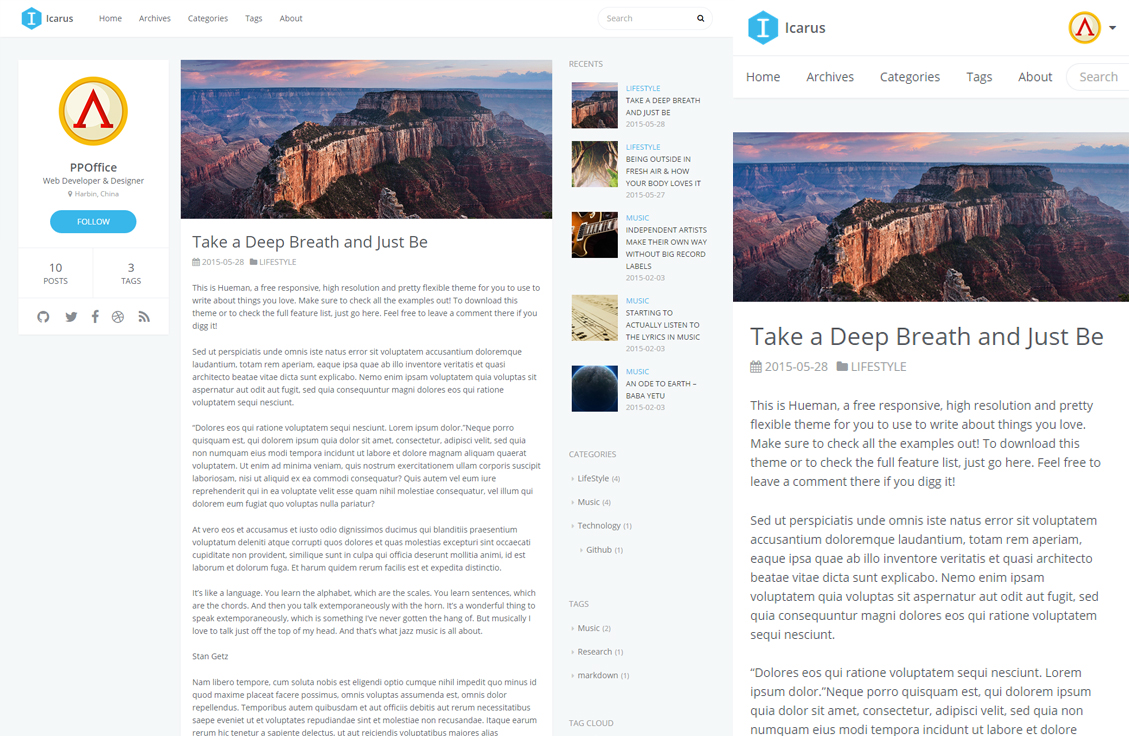The width and height of the screenshot is (1129, 736).
Task: Open the Archives menu in desktop navbar
Action: [154, 18]
